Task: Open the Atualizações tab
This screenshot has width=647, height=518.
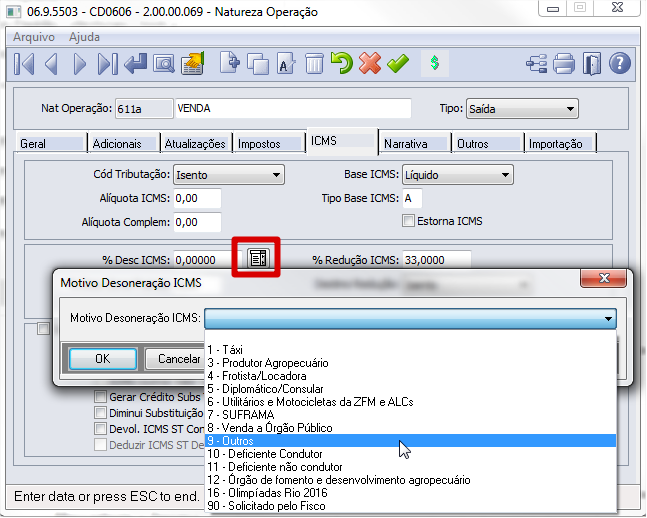Action: (x=196, y=144)
